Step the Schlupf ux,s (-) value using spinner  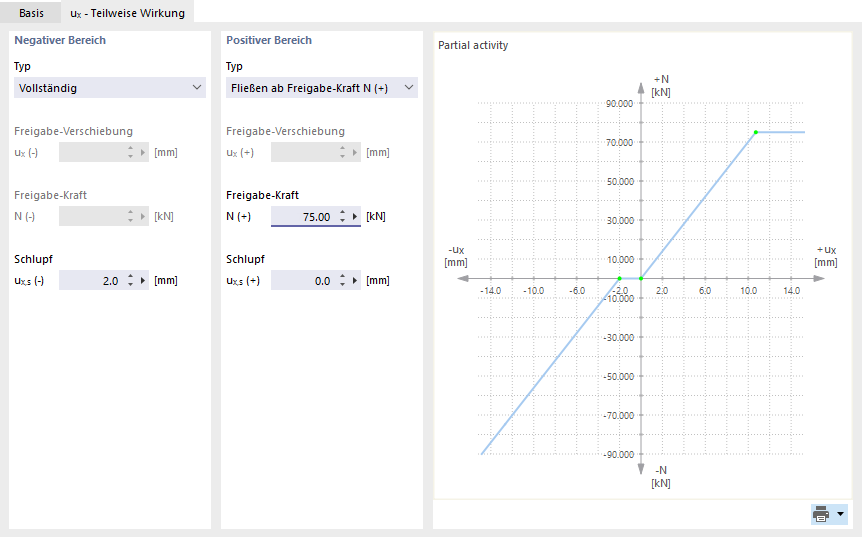(x=131, y=277)
